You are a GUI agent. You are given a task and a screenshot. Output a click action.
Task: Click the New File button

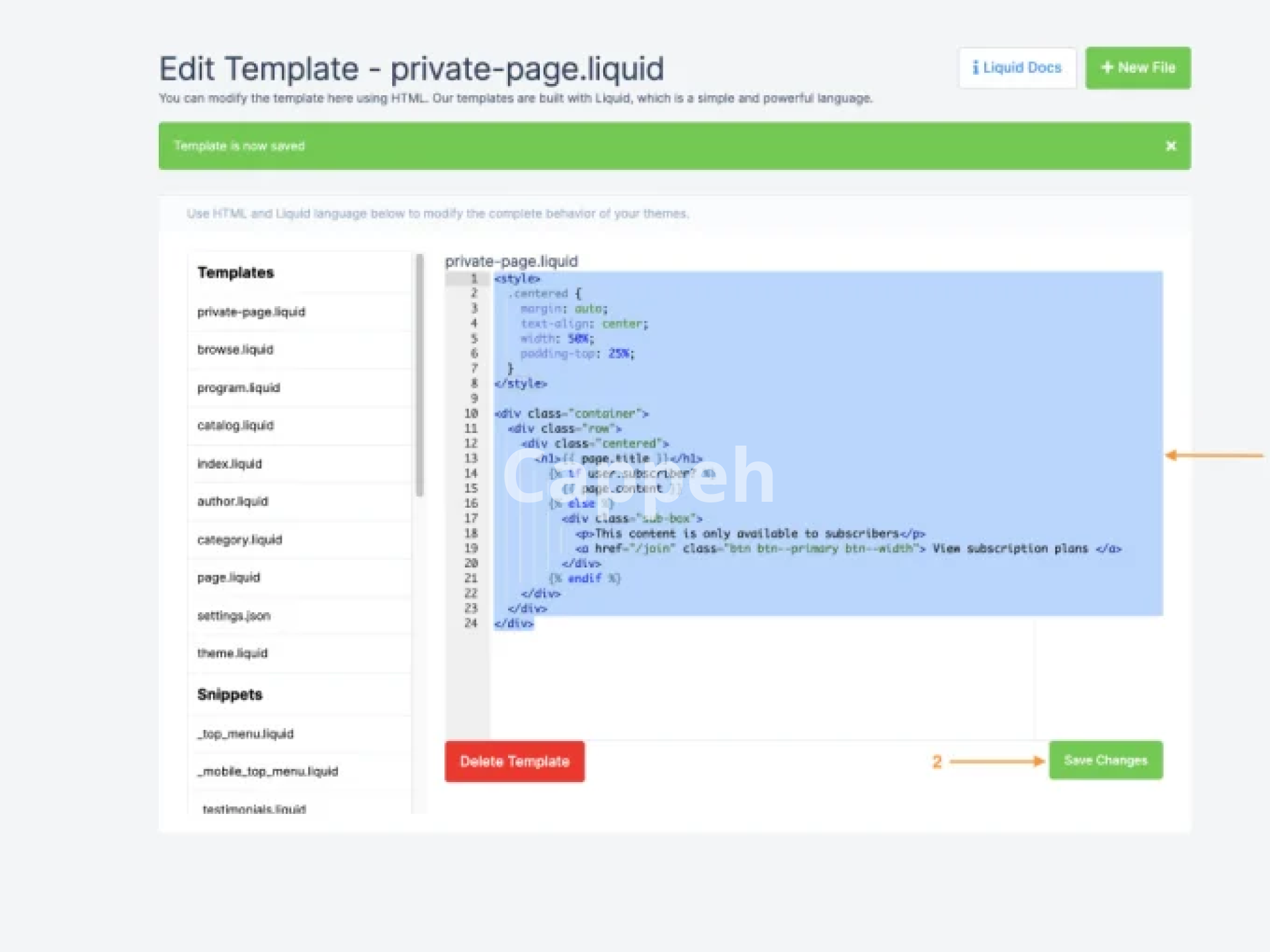(1137, 67)
